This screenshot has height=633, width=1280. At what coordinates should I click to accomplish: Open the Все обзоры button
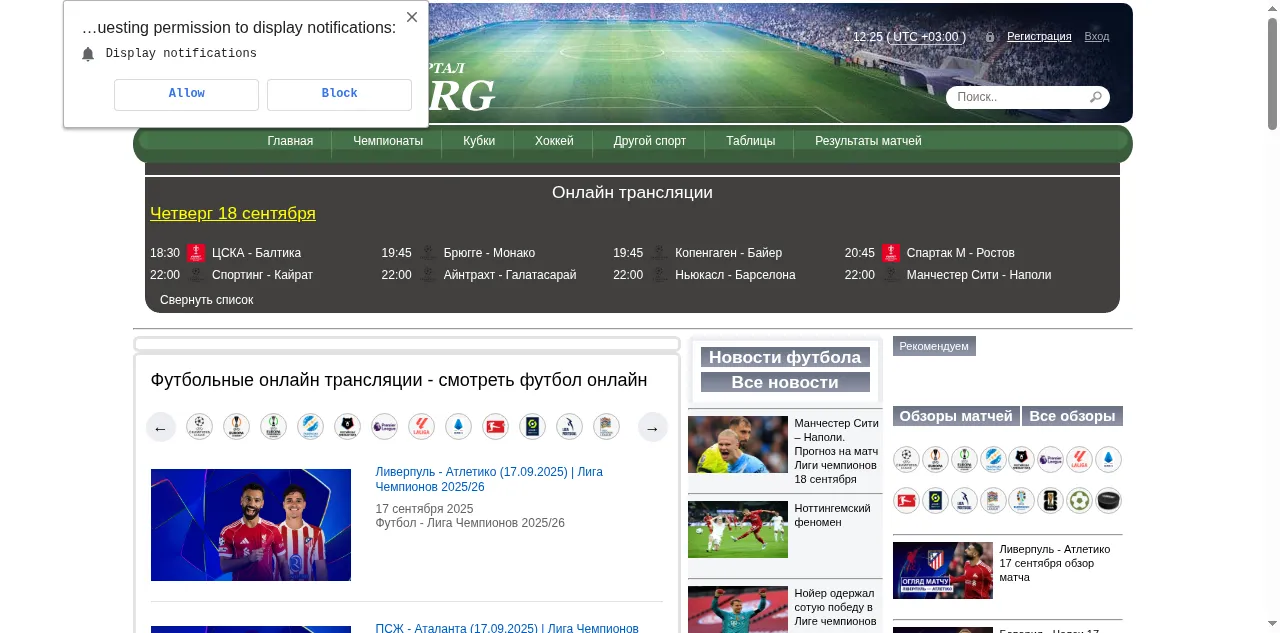[x=1072, y=416]
